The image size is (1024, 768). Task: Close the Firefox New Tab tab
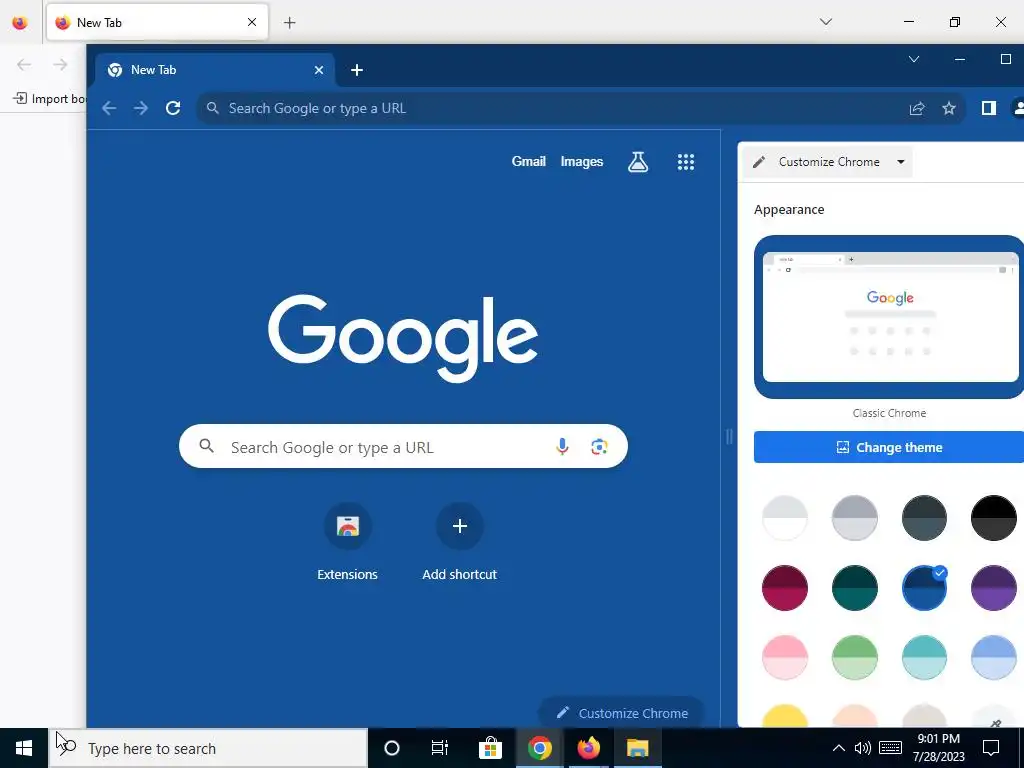point(252,22)
